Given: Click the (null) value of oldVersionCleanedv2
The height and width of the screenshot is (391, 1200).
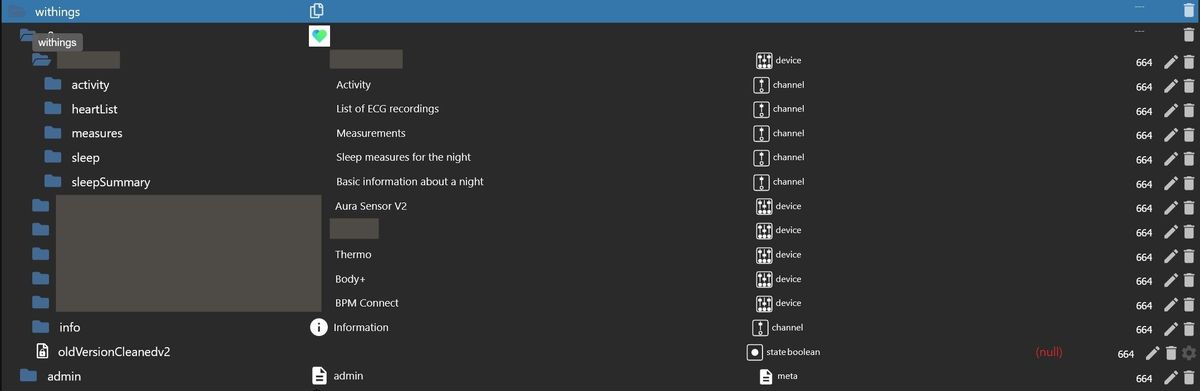Looking at the screenshot, I should coord(1048,352).
